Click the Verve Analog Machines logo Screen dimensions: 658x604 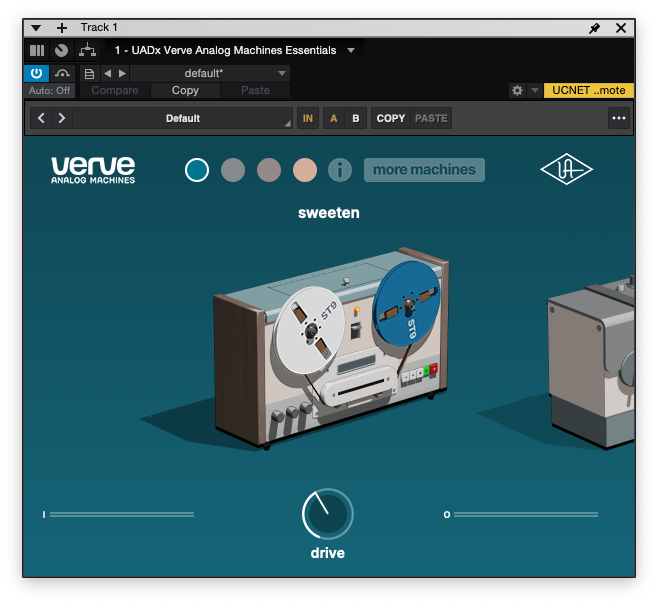click(93, 170)
